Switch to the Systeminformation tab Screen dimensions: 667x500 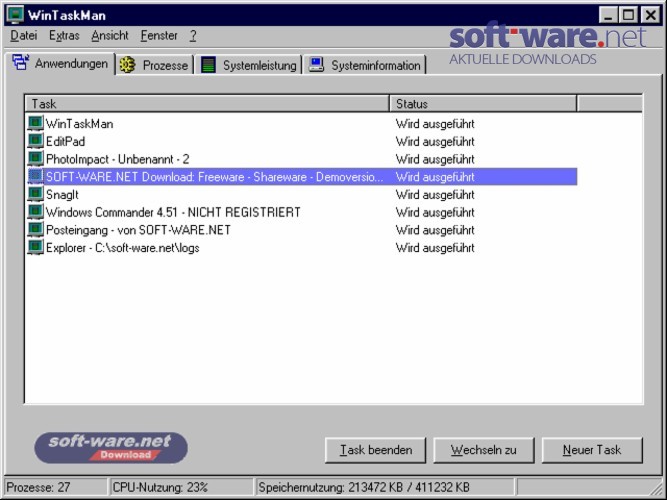[x=365, y=65]
